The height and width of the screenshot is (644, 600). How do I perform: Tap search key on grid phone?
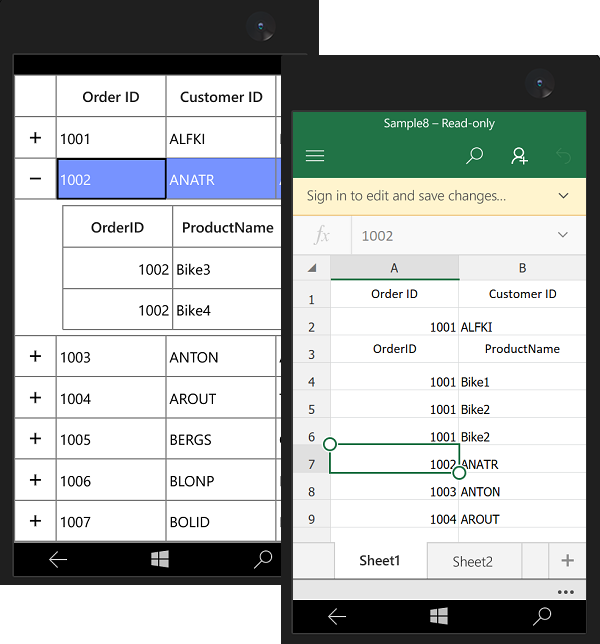click(263, 559)
